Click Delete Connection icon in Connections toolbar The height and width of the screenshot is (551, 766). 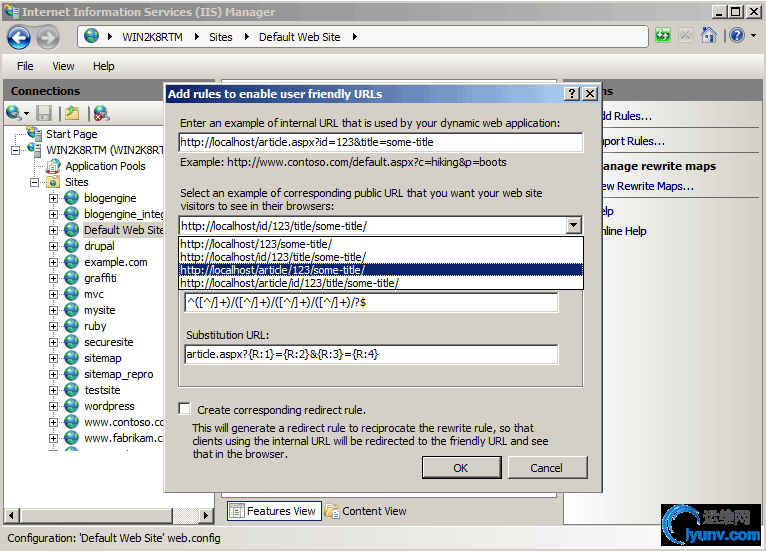pos(101,113)
